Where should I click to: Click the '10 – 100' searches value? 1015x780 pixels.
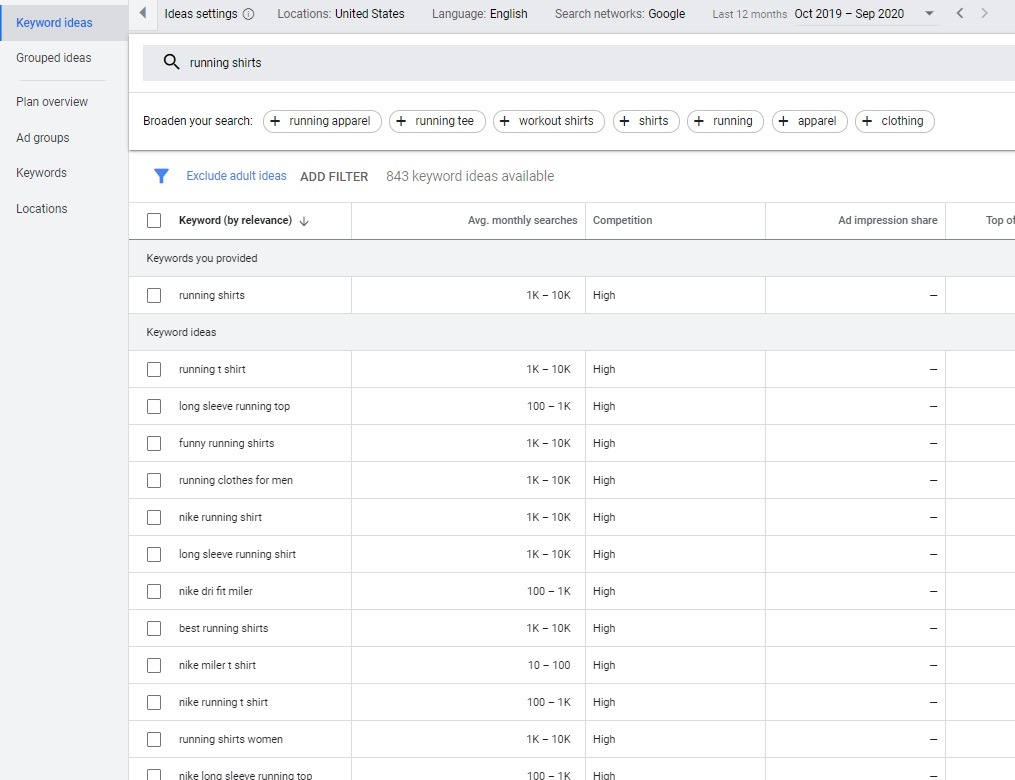[549, 665]
